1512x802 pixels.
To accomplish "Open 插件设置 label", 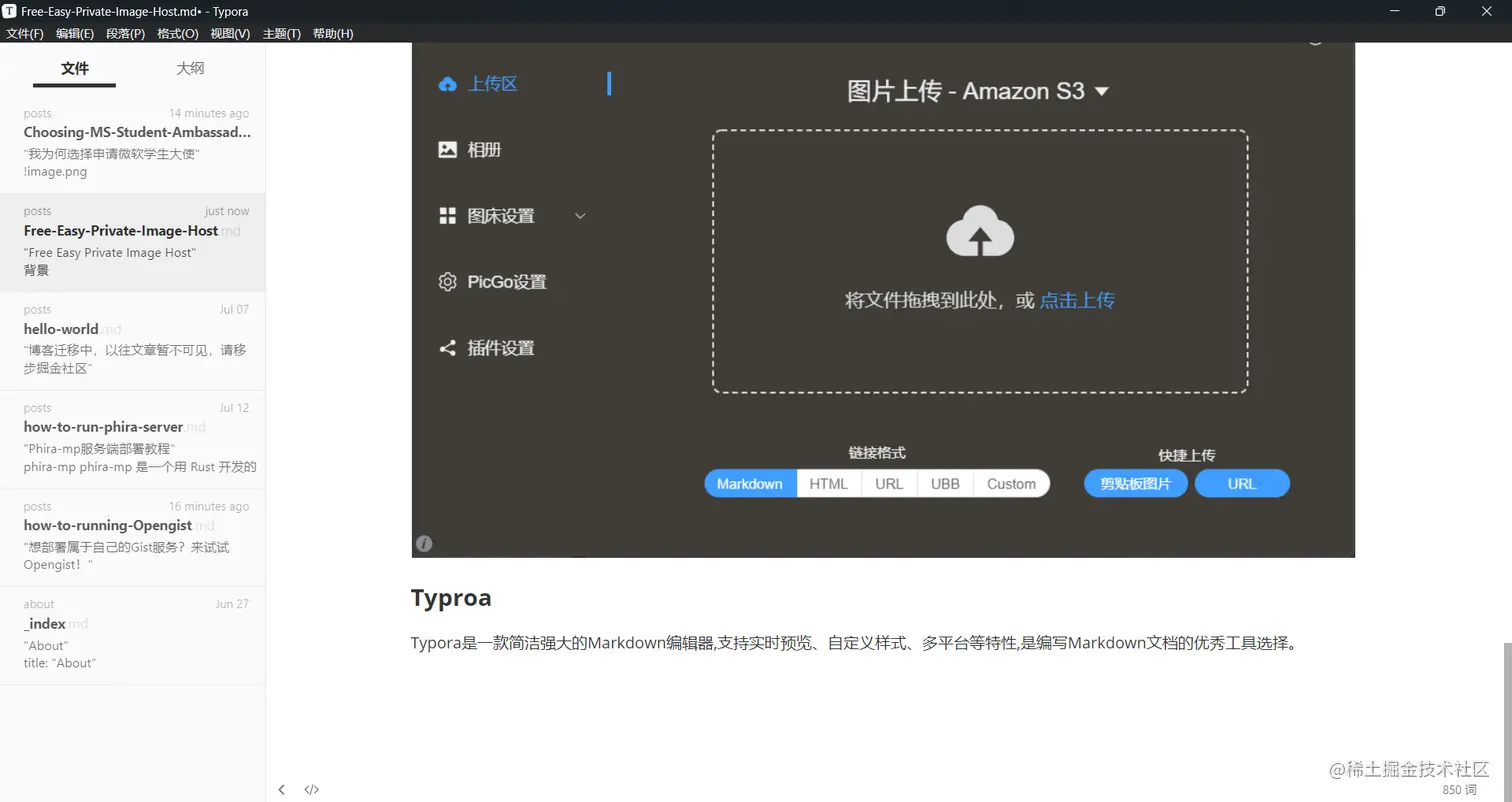I will 501,348.
